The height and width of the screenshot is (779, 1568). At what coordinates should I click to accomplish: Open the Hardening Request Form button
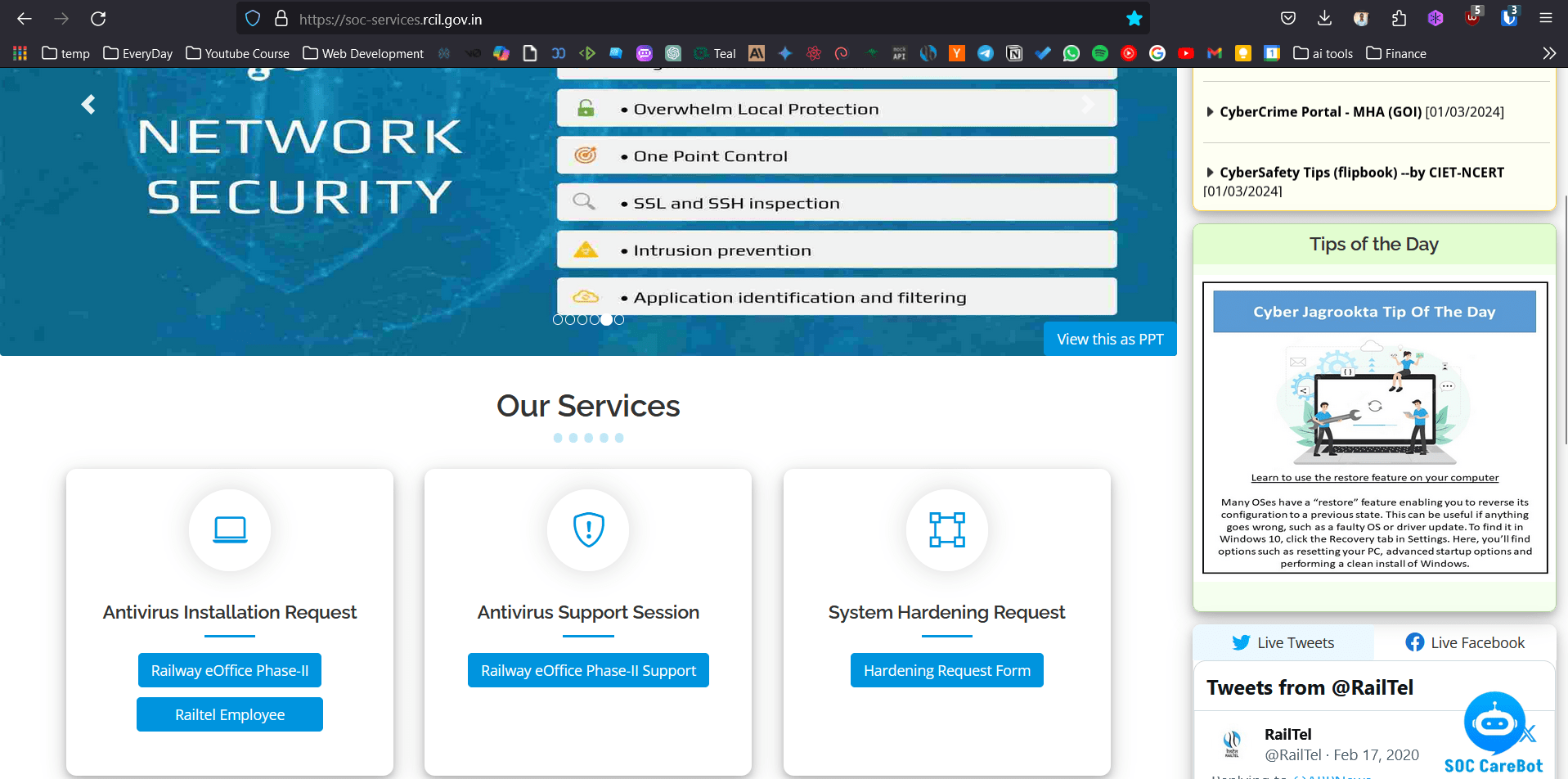point(946,671)
